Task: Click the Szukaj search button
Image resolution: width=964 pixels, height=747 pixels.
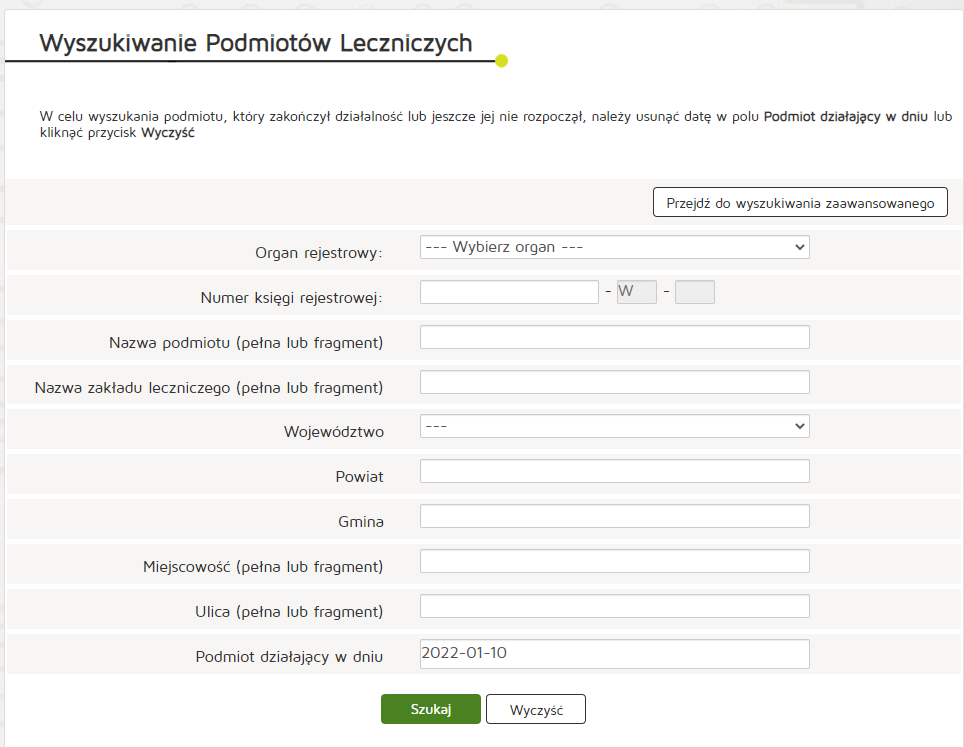Action: [x=430, y=709]
